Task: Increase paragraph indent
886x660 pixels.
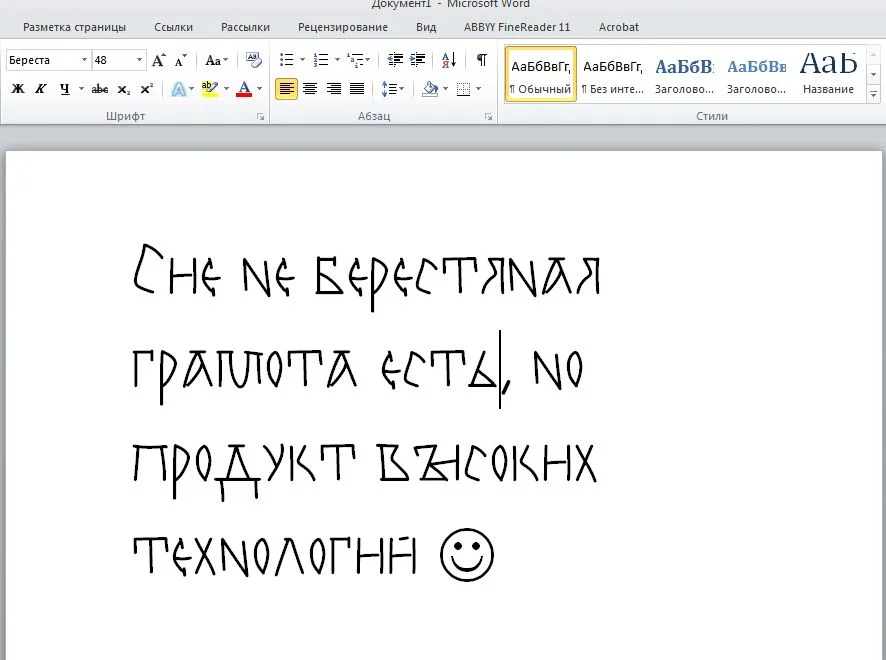Action: (x=418, y=60)
